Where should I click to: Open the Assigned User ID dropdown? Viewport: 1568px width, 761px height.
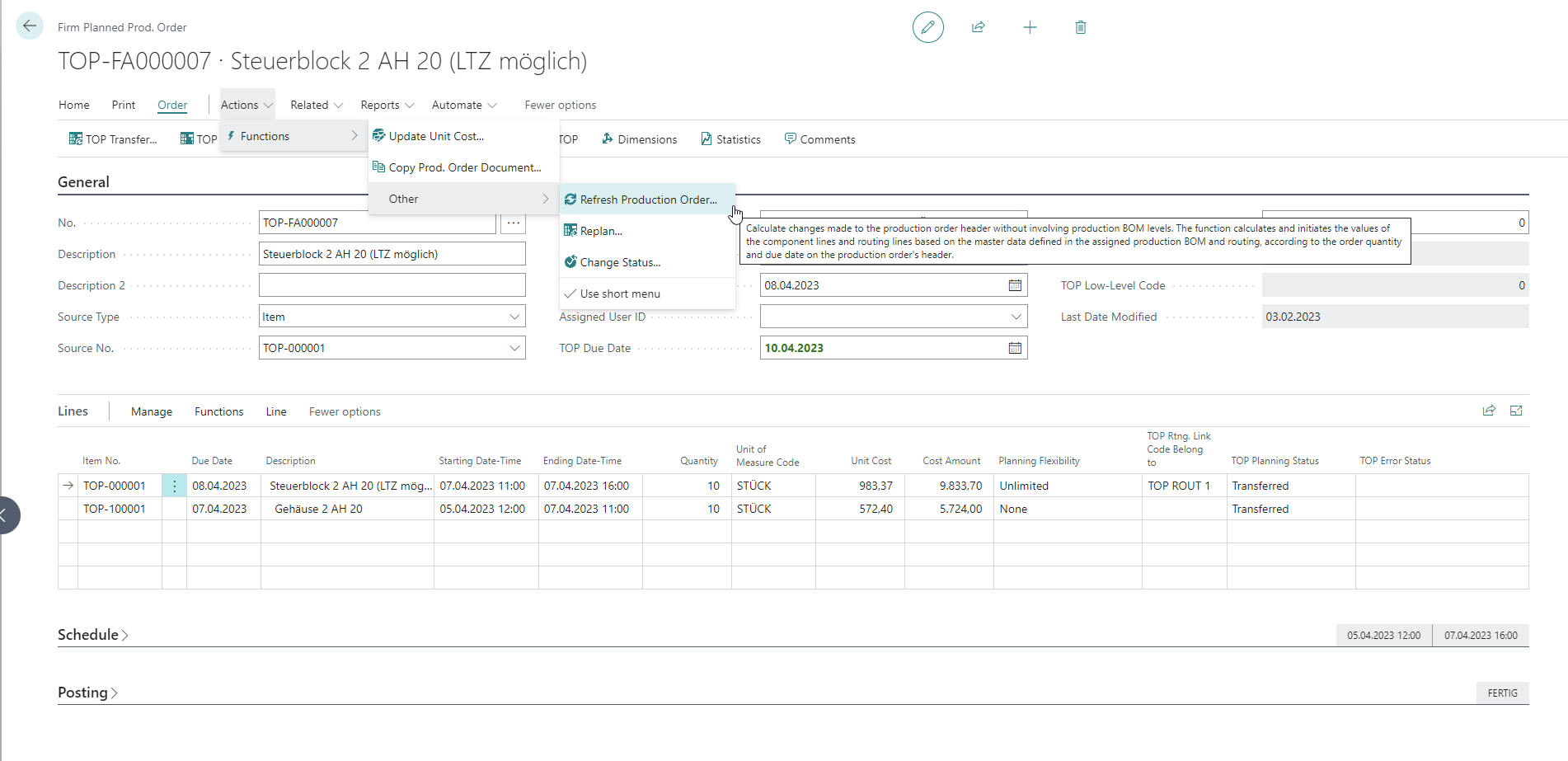(1016, 317)
